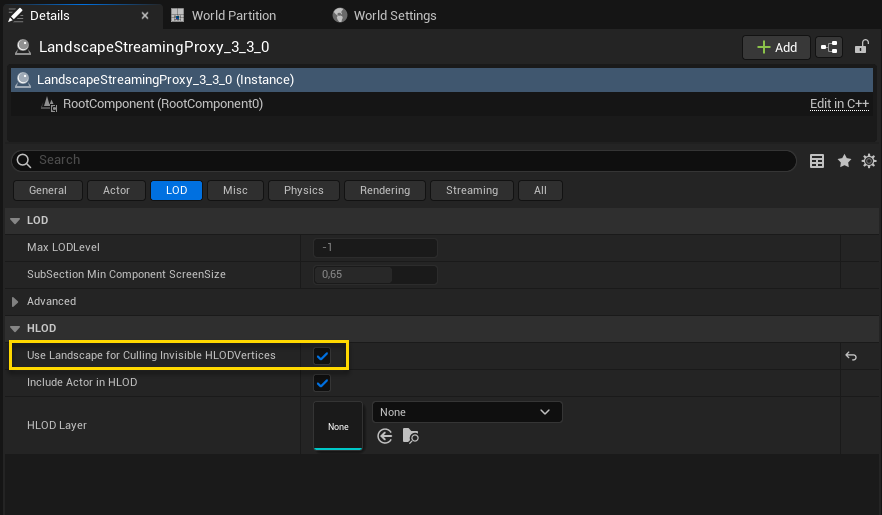Open the HLOD Layer None dropdown

click(467, 412)
